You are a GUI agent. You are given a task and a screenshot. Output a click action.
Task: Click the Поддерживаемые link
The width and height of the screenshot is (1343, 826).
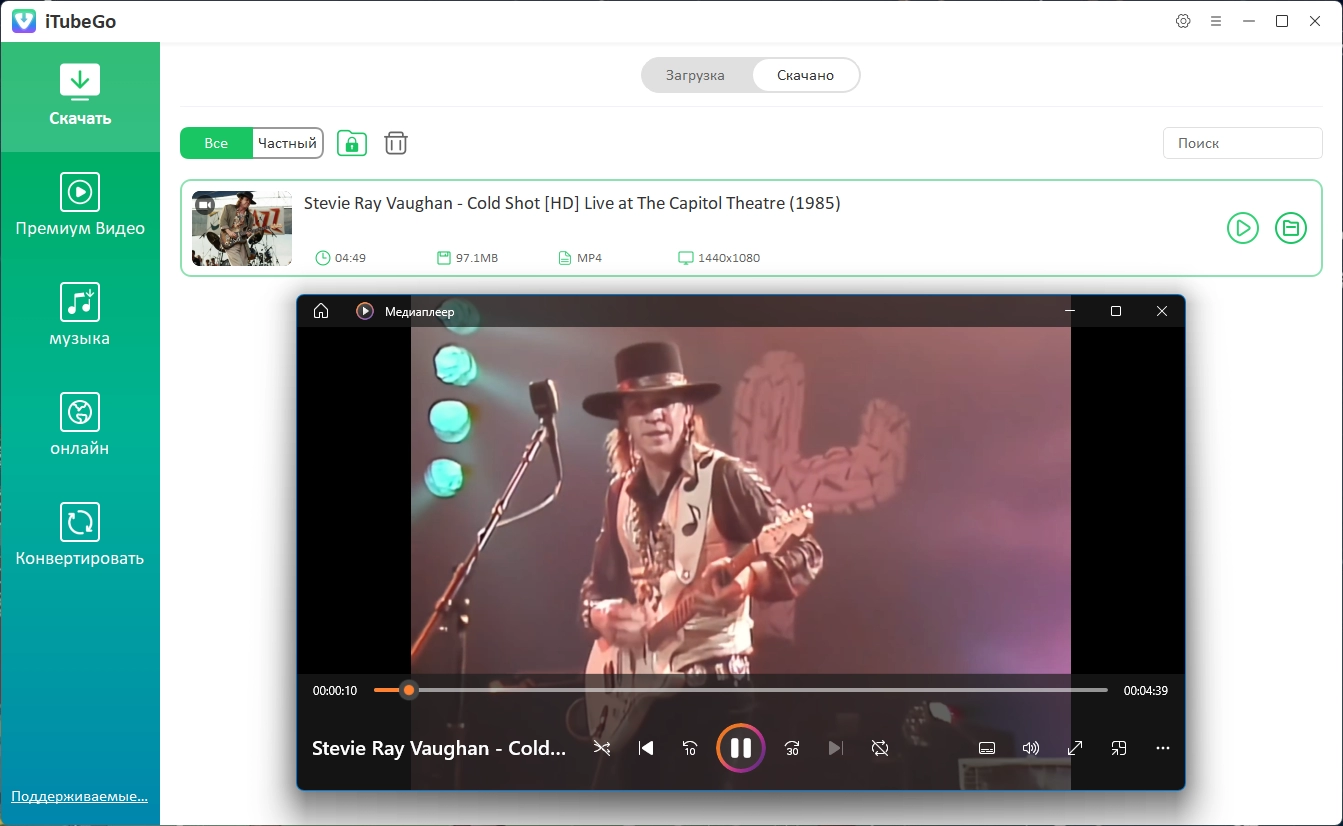pyautogui.click(x=79, y=797)
